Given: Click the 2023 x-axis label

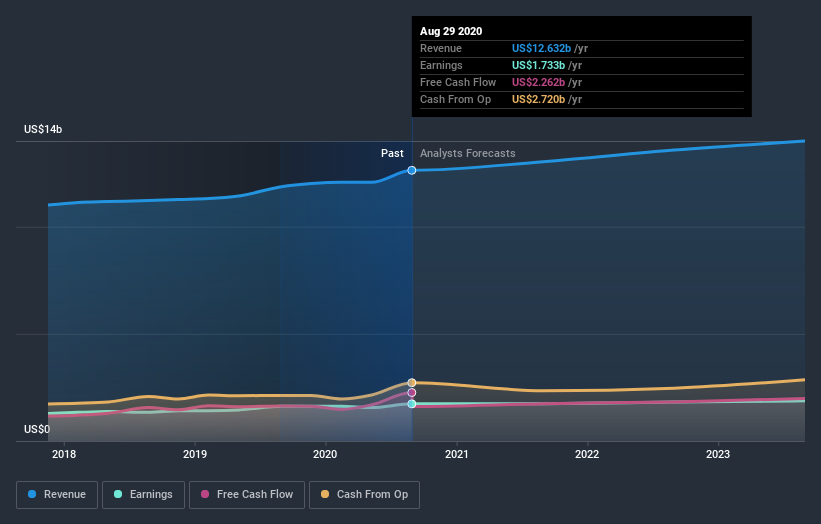Looking at the screenshot, I should 718,454.
